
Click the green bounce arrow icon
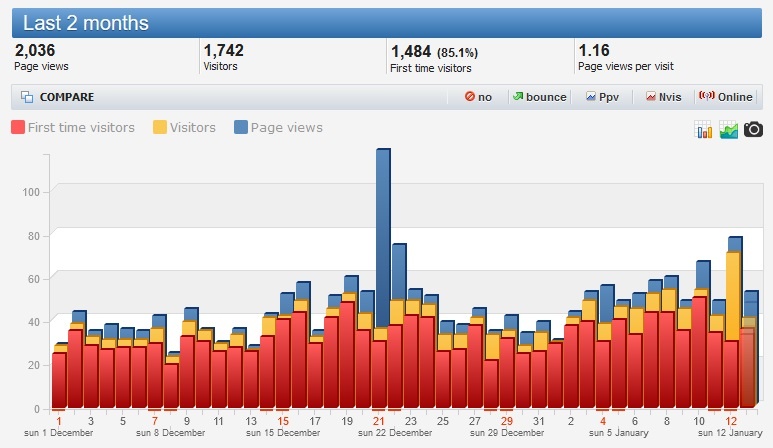(518, 96)
